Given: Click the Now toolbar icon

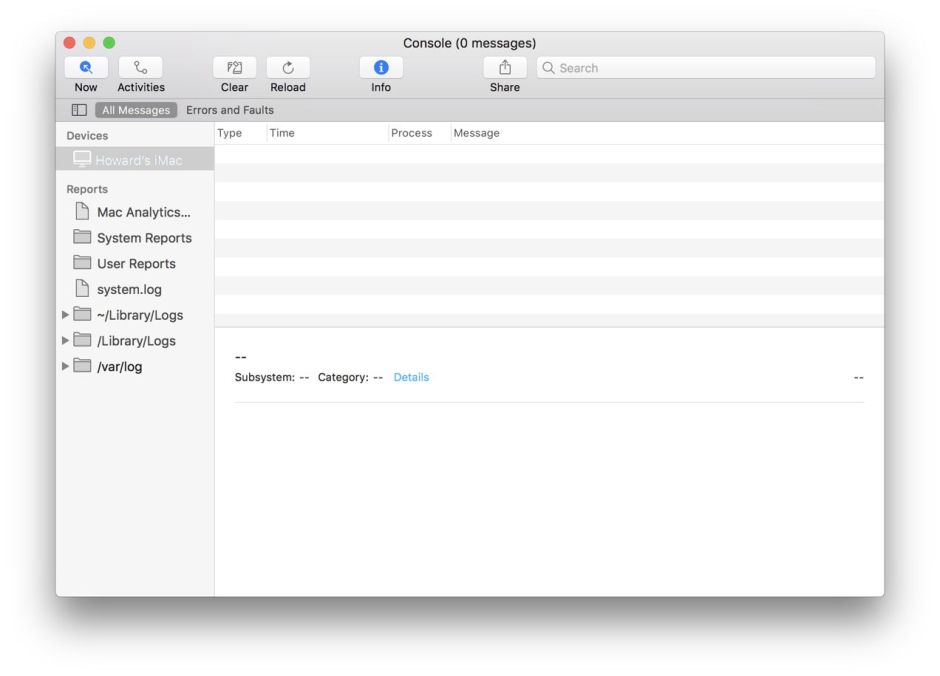Looking at the screenshot, I should (x=86, y=68).
